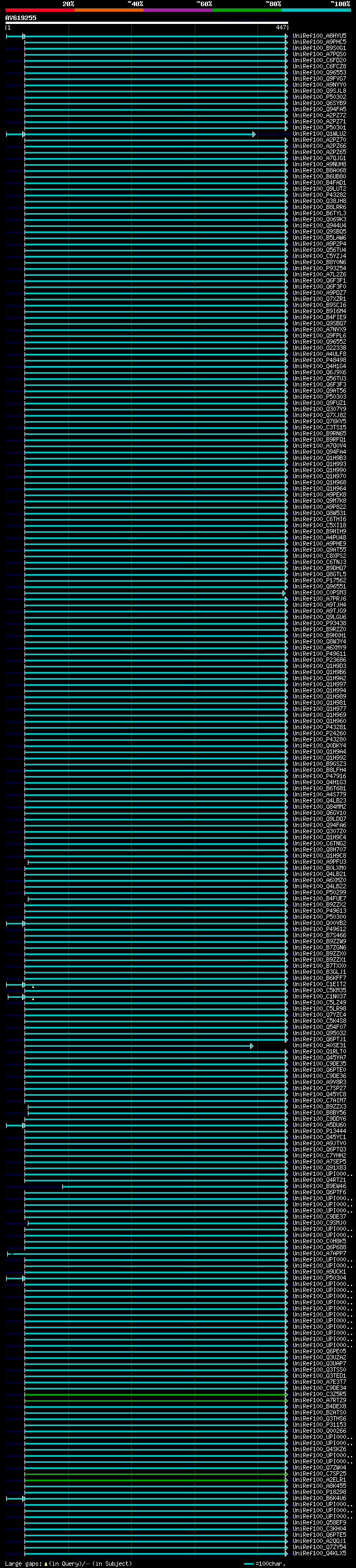The image size is (356, 1568).
Task: Click the yellow gap marker on the C1EIT2 row
Action: coord(33,987)
